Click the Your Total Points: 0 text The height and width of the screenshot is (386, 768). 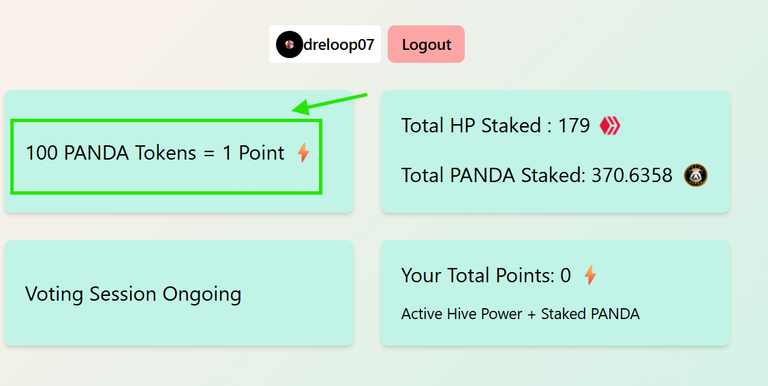pos(486,275)
